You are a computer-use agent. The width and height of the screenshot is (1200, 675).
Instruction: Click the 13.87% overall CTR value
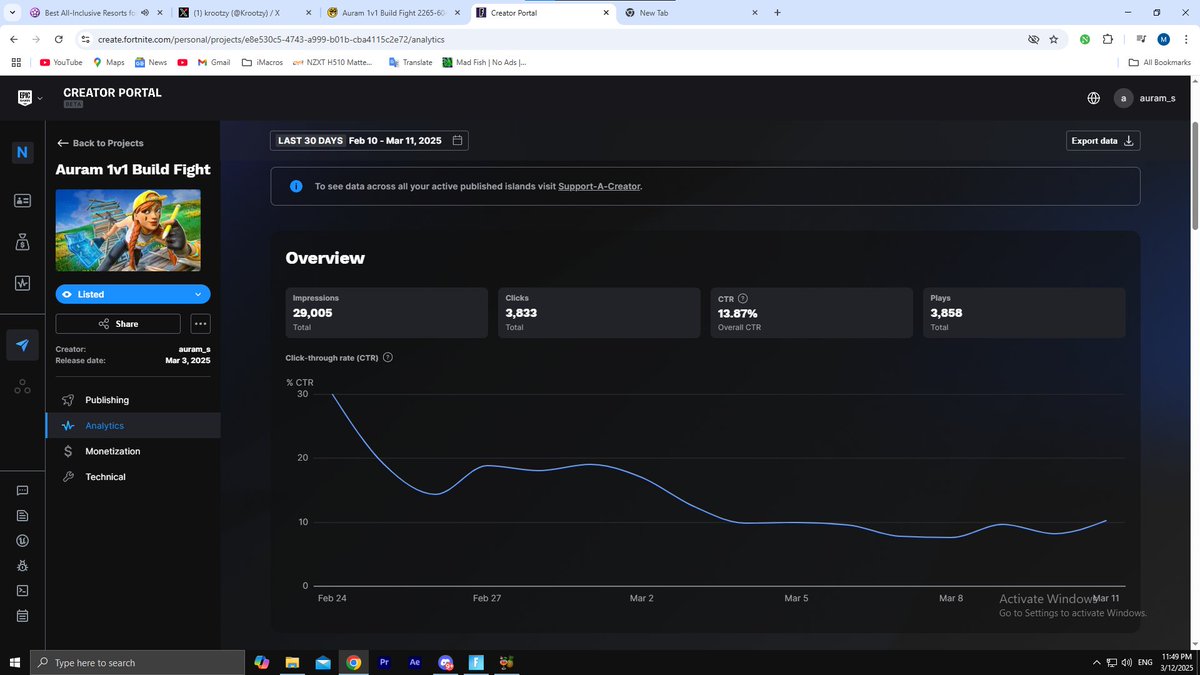tap(738, 313)
